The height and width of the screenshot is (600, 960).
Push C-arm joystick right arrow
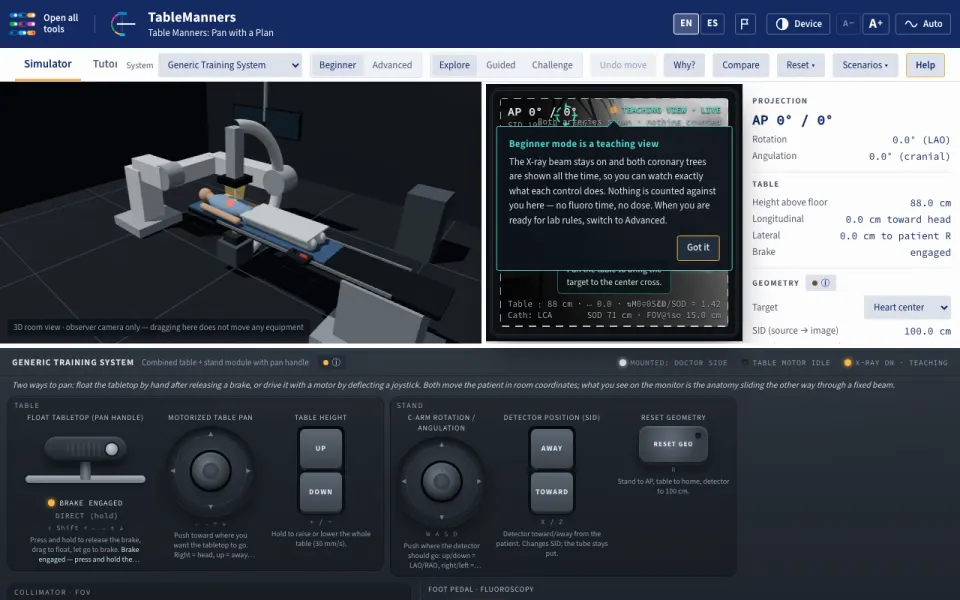(x=479, y=481)
